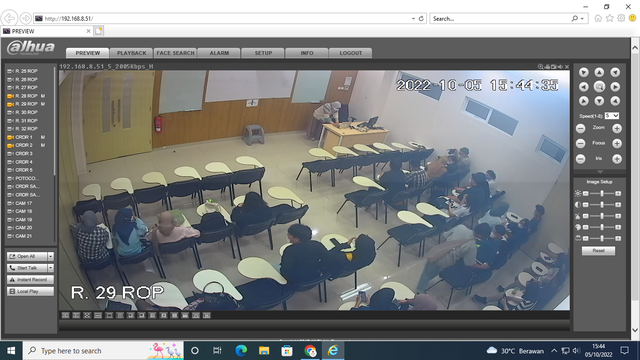Click the snapshot camera icon above video
640x360 pixels.
[x=553, y=67]
